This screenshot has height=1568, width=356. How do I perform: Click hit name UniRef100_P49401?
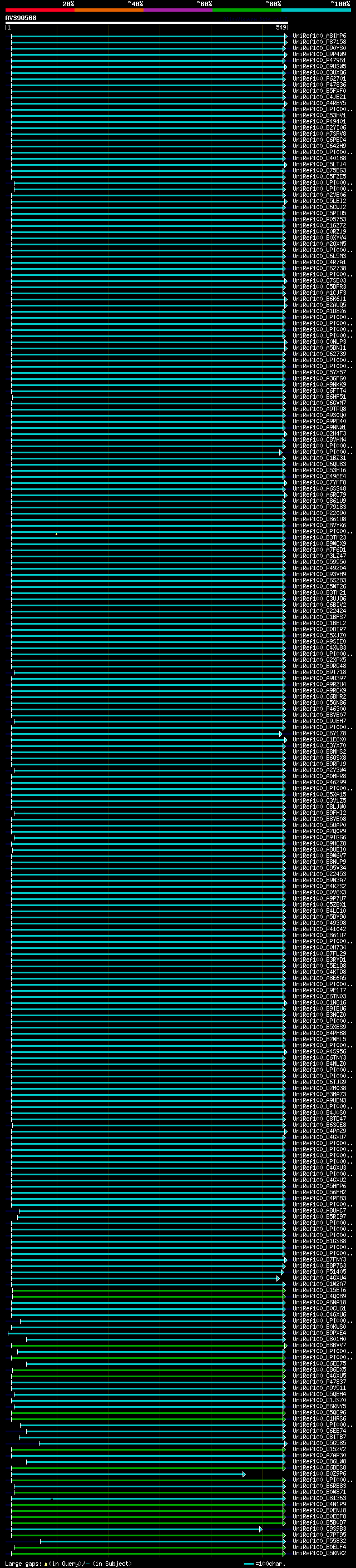pyautogui.click(x=319, y=121)
